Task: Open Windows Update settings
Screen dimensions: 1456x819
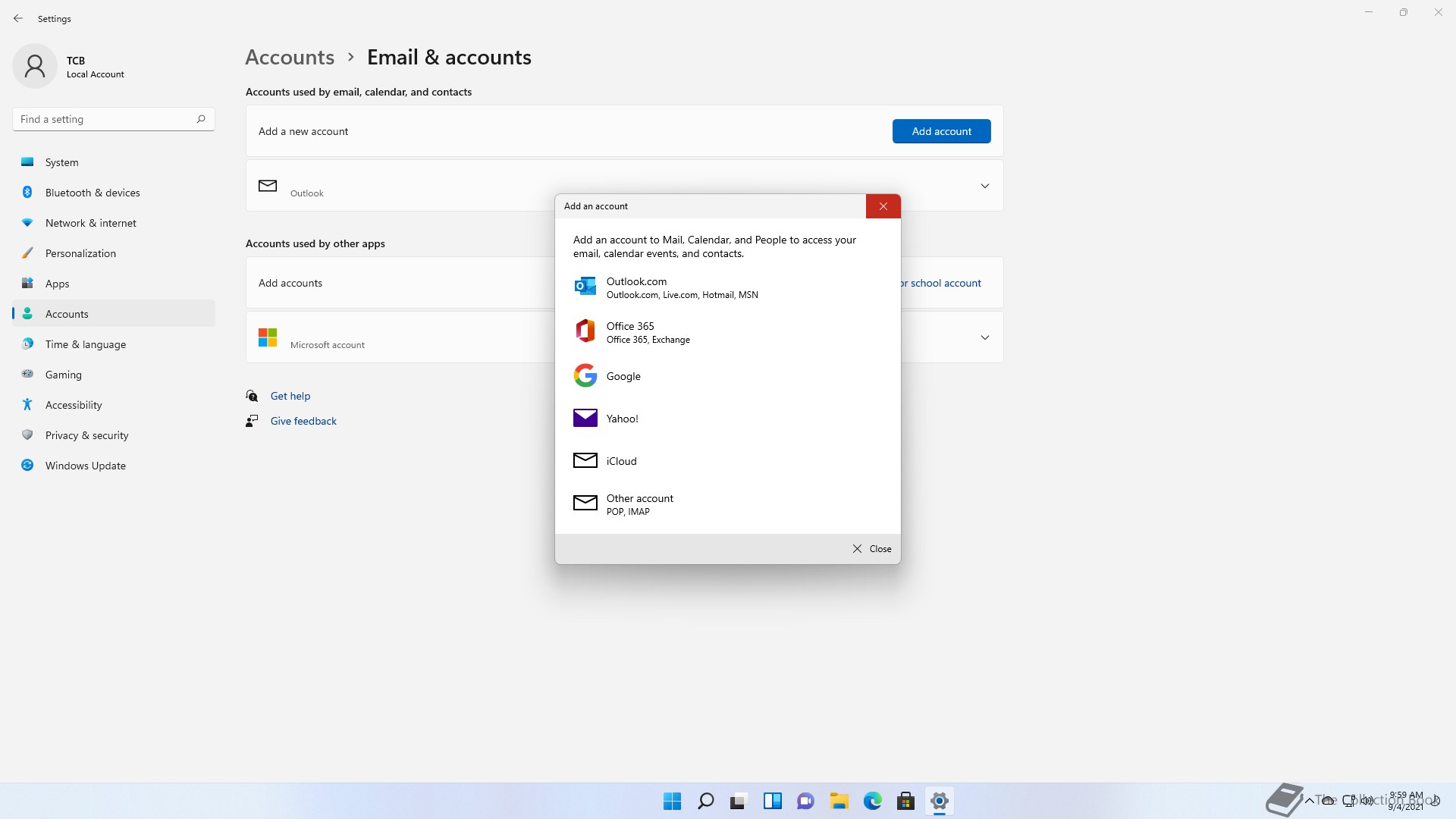Action: pos(114,466)
